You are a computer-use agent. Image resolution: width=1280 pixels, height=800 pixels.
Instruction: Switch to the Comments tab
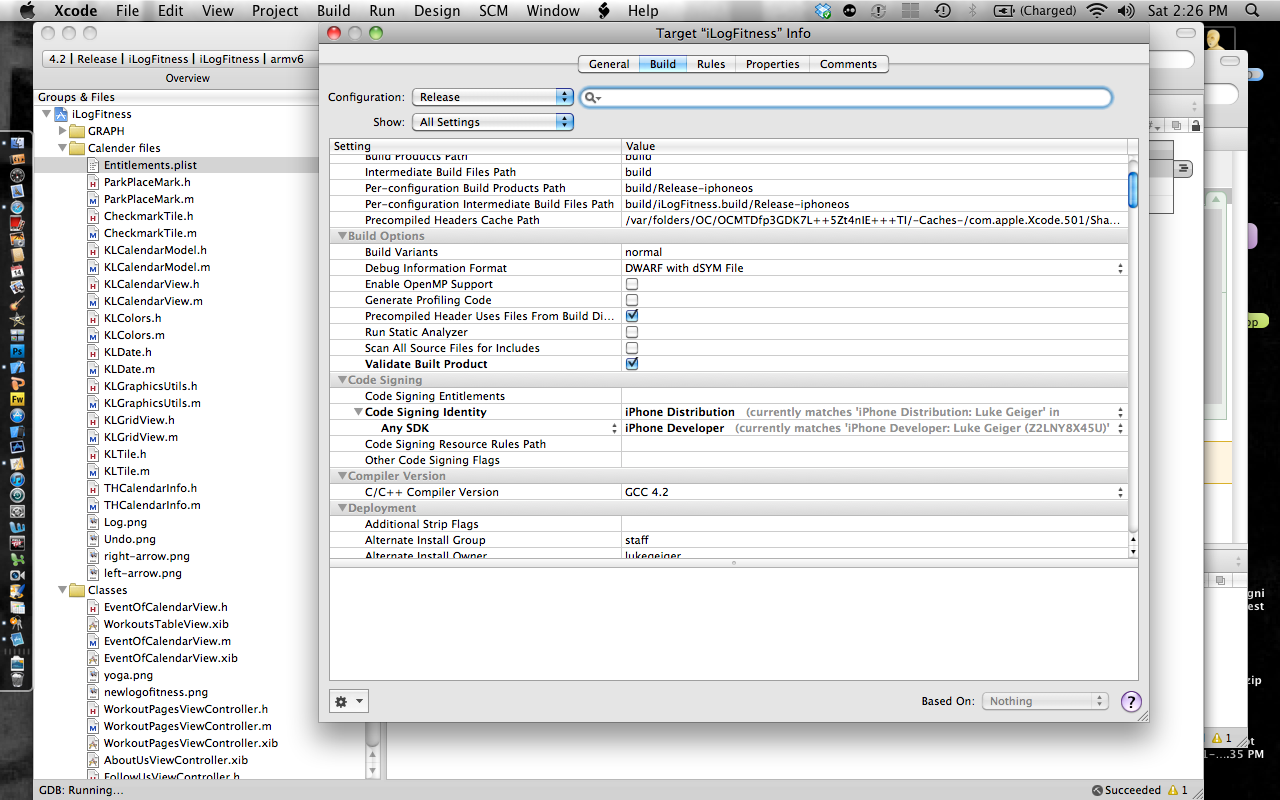click(848, 64)
